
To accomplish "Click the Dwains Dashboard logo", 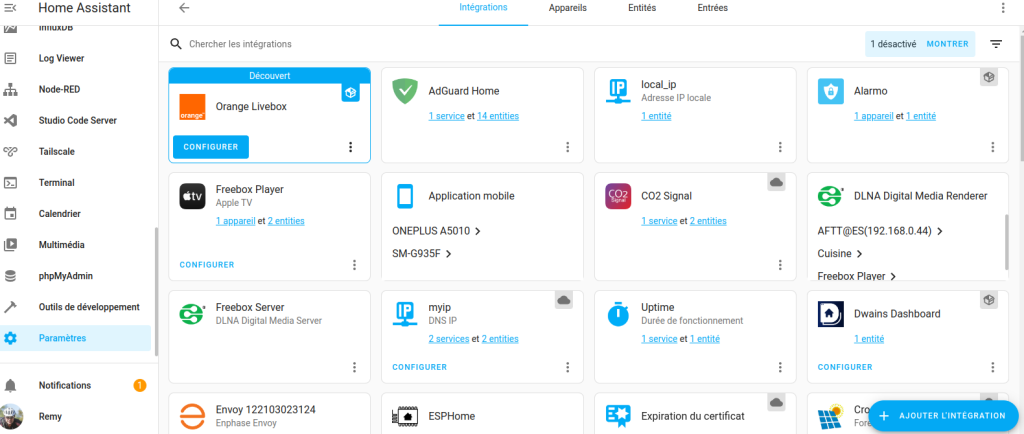I will (831, 314).
